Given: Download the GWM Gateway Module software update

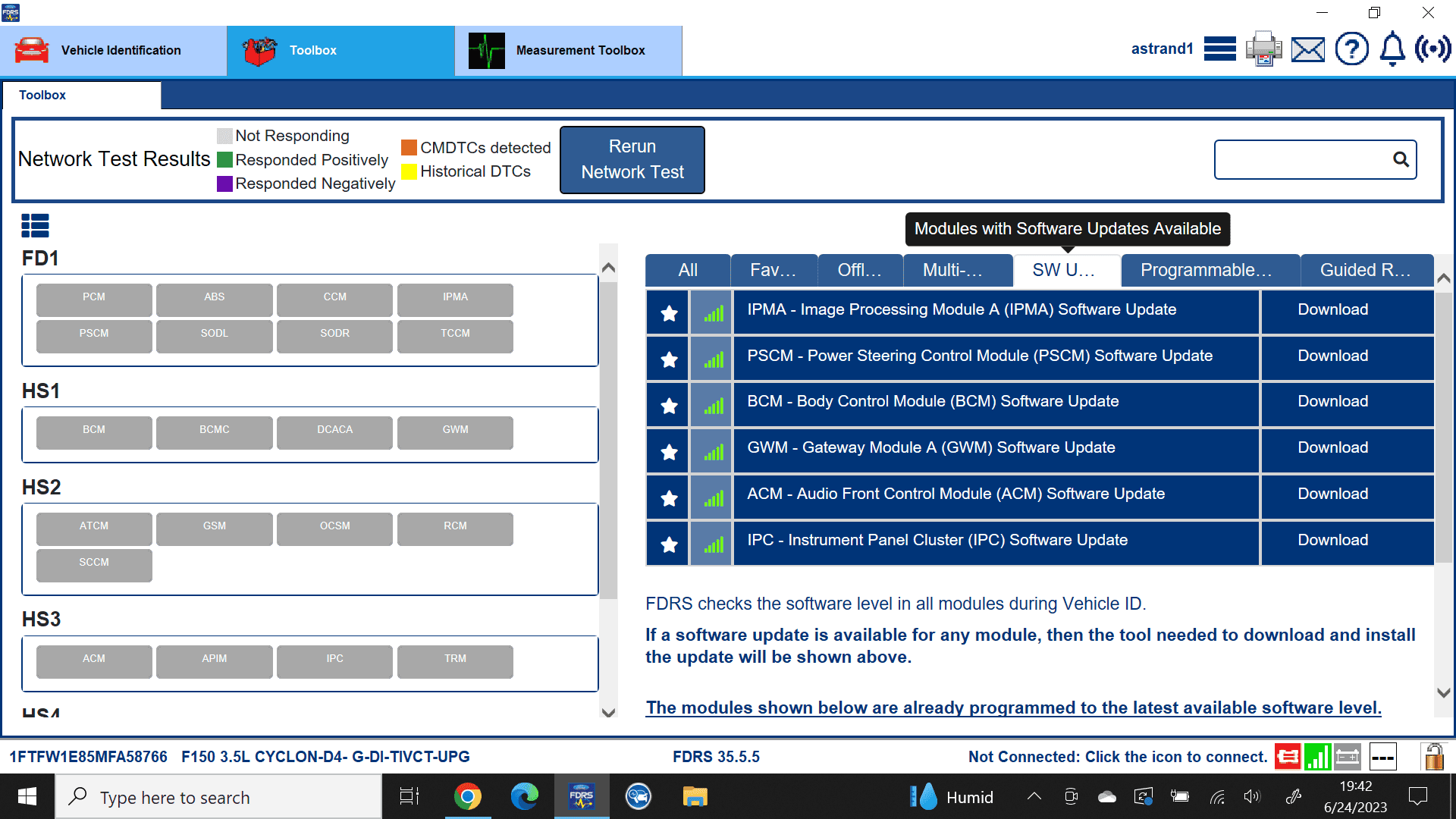Looking at the screenshot, I should pos(1332,447).
